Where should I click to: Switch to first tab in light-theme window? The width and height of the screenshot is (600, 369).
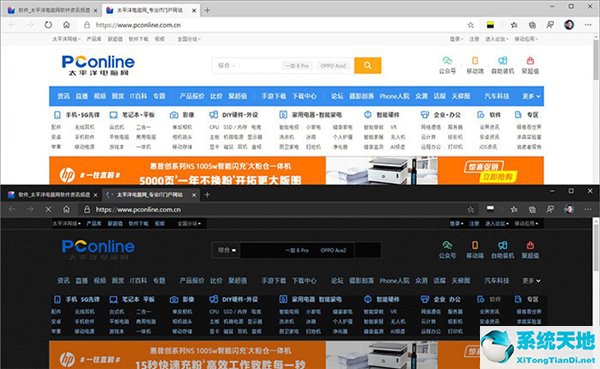point(53,10)
